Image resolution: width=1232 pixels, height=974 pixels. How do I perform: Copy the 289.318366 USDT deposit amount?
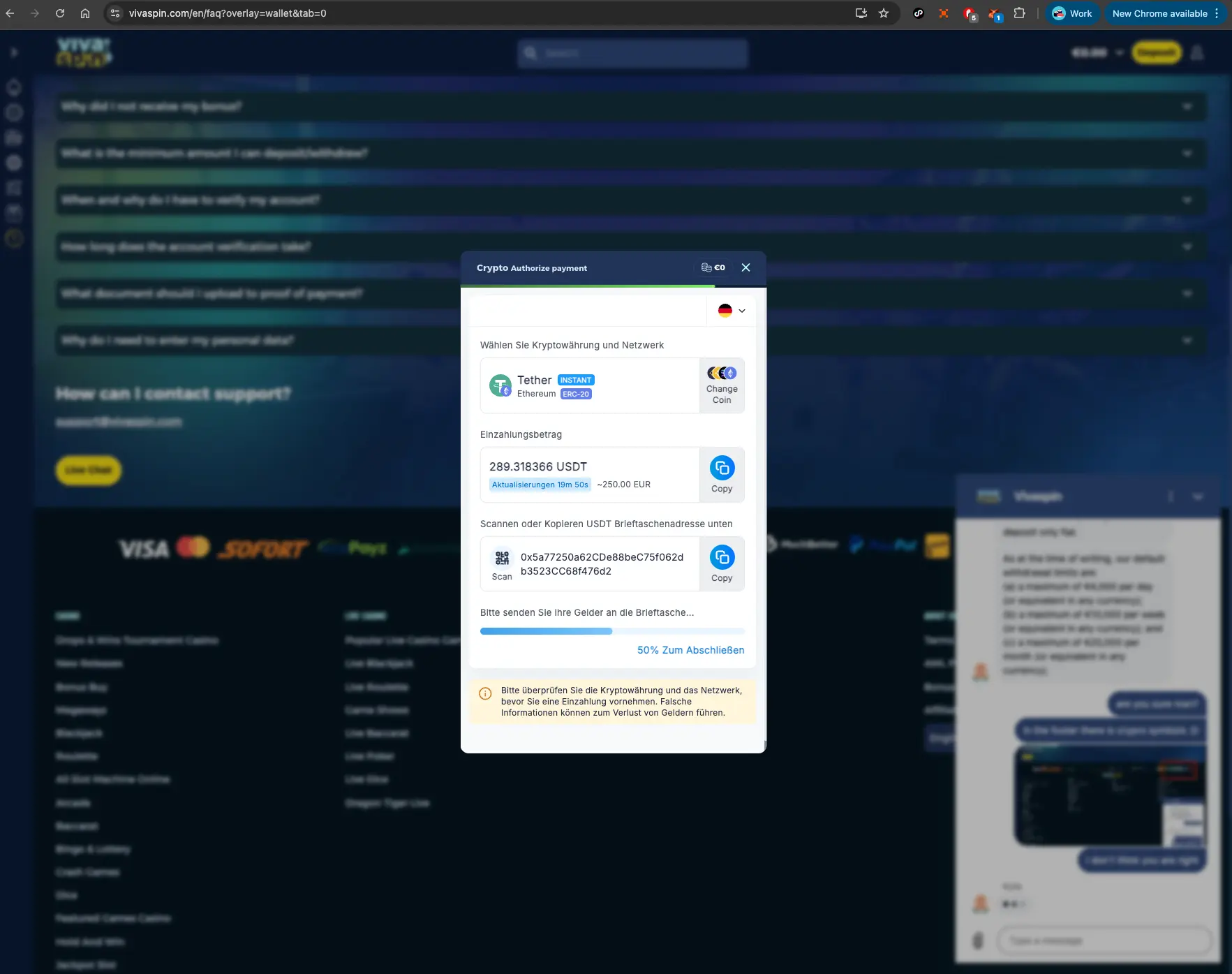[722, 475]
